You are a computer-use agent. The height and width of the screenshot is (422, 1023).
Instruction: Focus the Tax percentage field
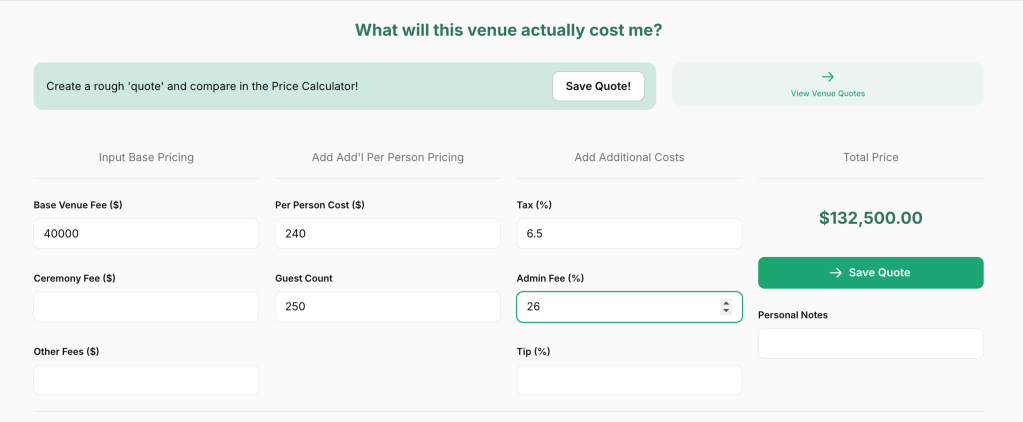point(629,233)
